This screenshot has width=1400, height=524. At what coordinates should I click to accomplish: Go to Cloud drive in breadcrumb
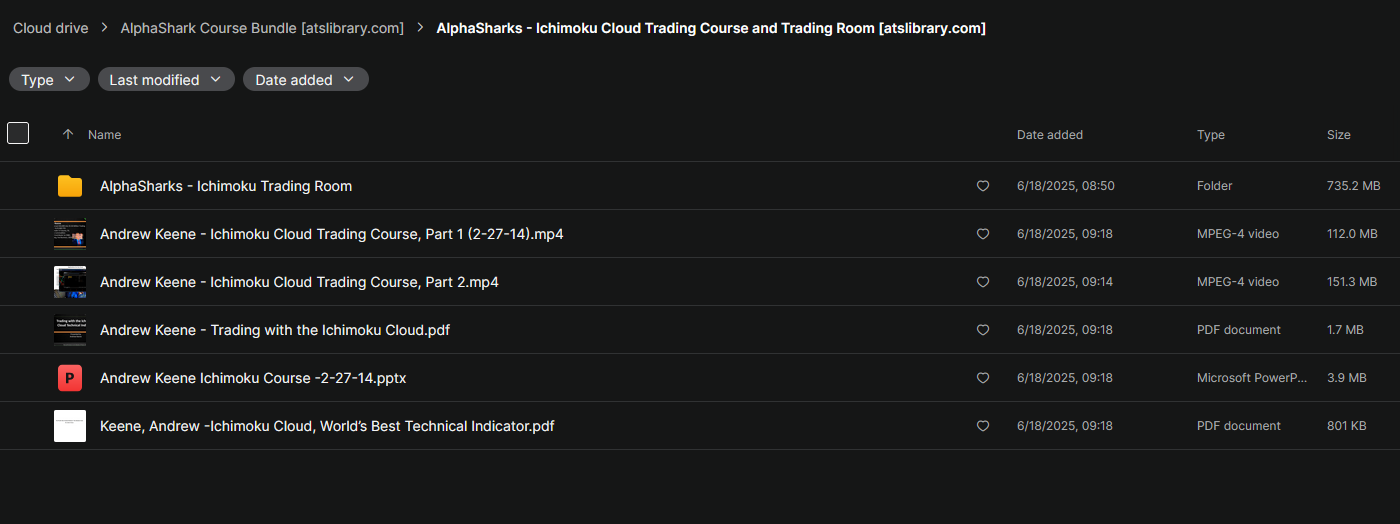pyautogui.click(x=50, y=28)
